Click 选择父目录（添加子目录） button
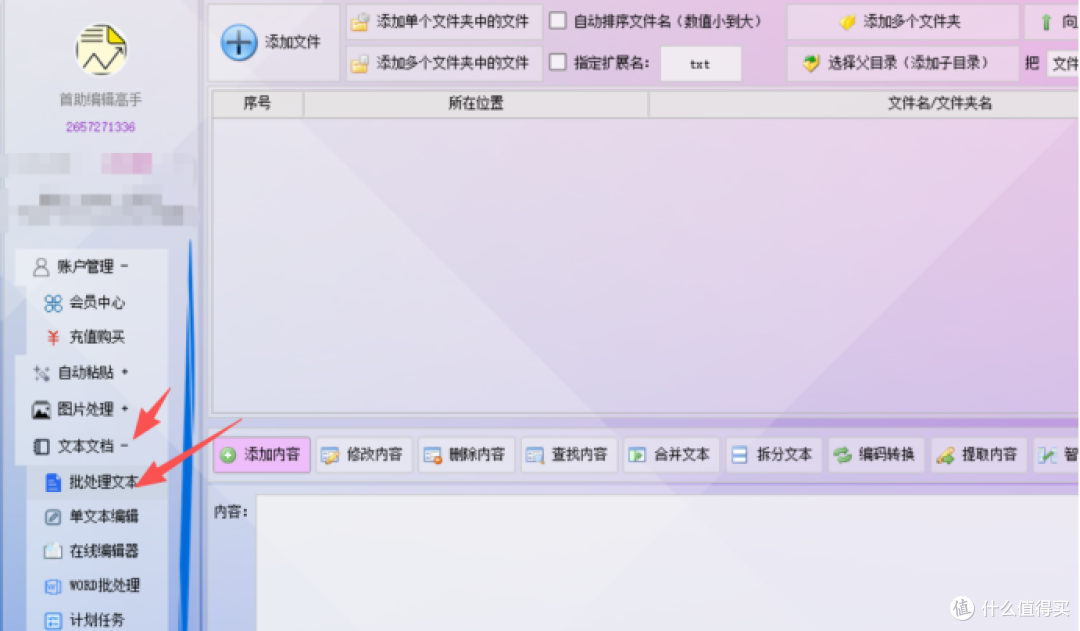Image resolution: width=1080 pixels, height=631 pixels. coord(903,63)
